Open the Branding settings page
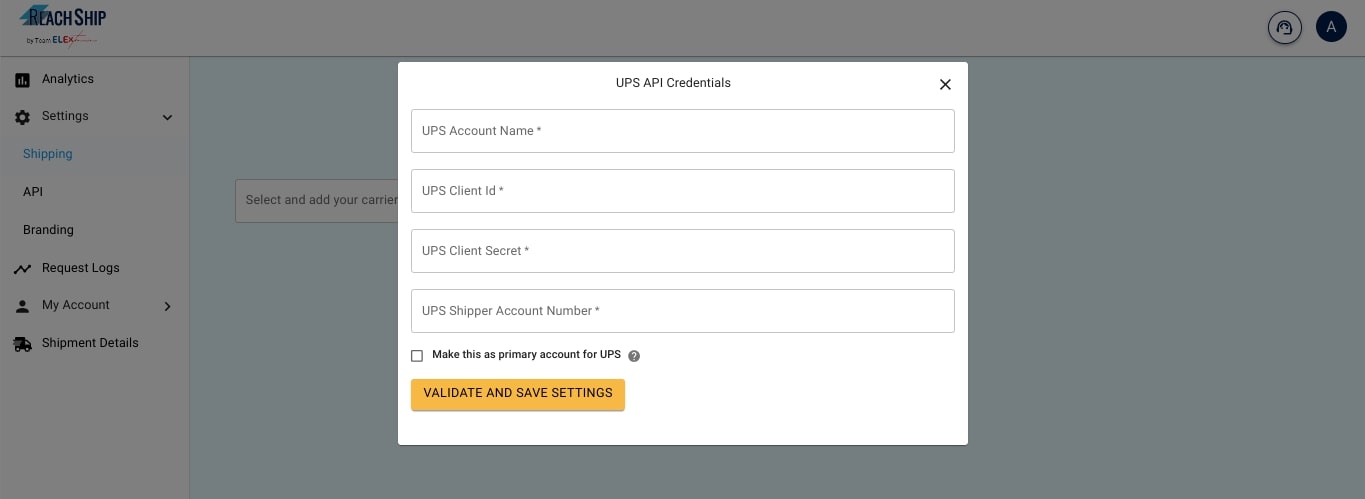Viewport: 1365px width, 499px height. tap(48, 230)
